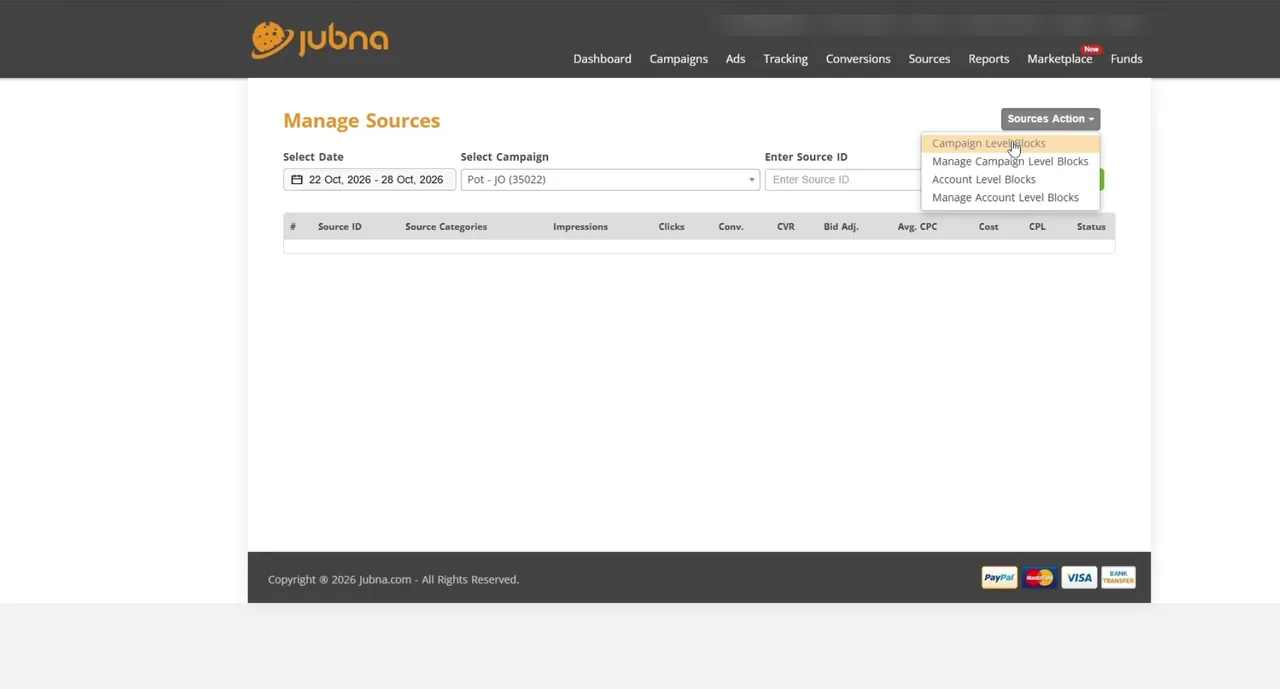Sort by Clicks column header
Viewport: 1280px width, 689px height.
click(x=671, y=227)
